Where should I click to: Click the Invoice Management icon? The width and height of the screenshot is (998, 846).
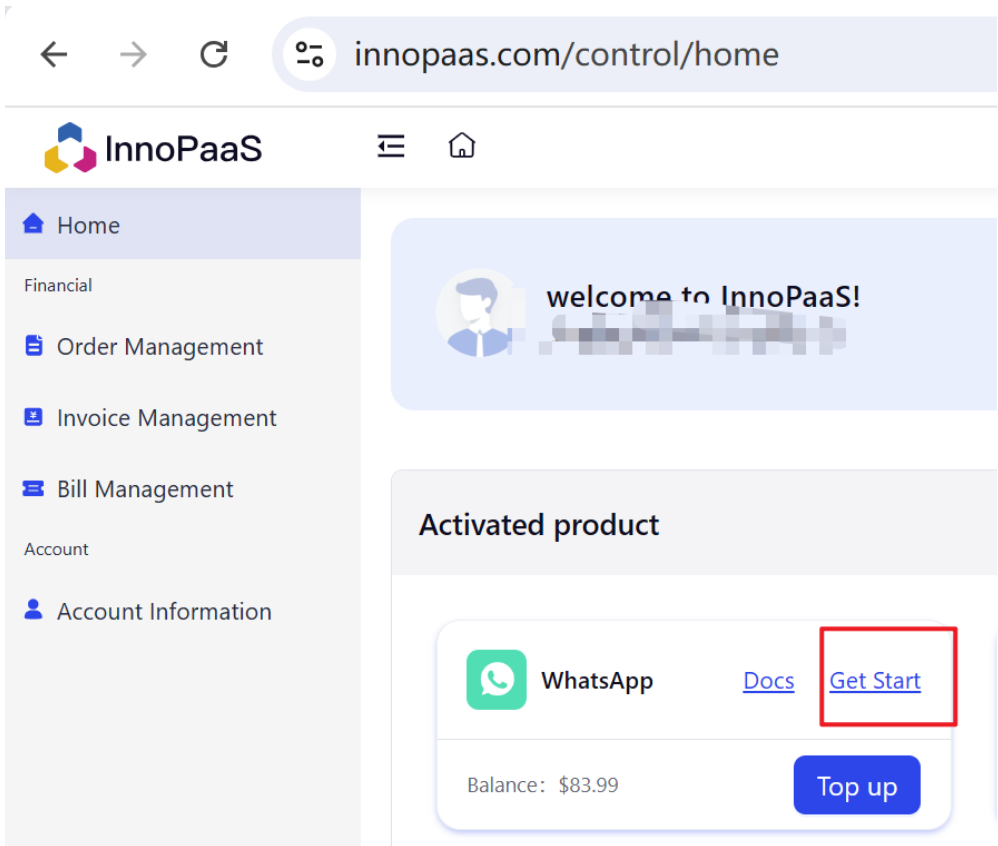33,417
